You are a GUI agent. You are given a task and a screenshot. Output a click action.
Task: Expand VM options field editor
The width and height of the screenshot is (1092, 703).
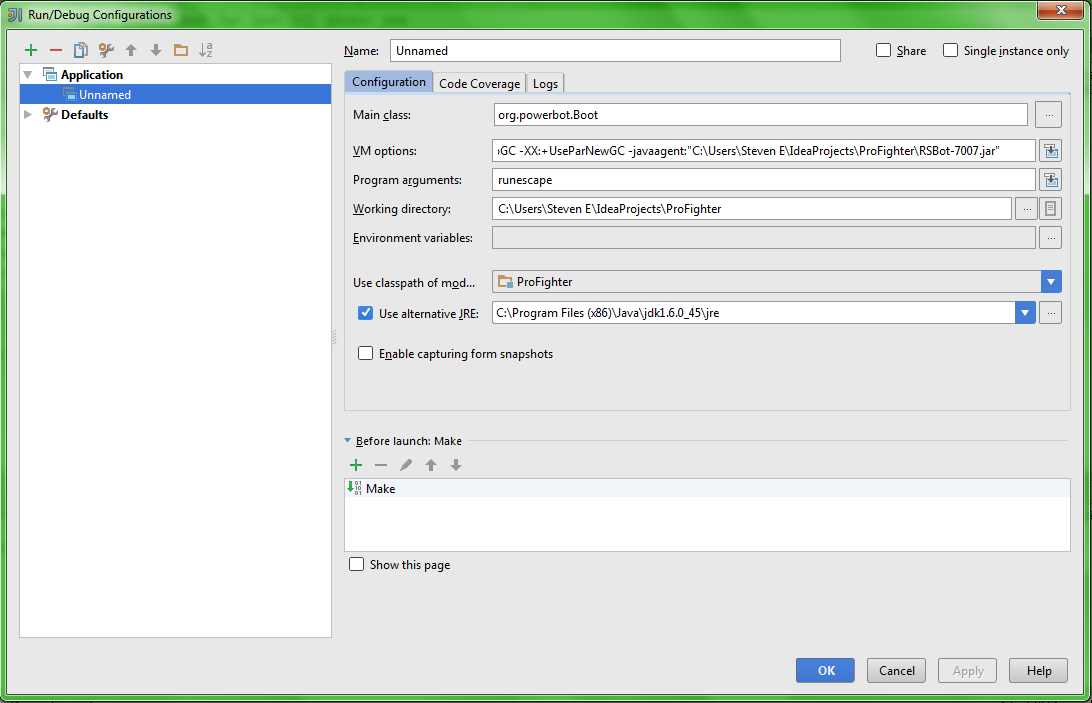[1051, 150]
